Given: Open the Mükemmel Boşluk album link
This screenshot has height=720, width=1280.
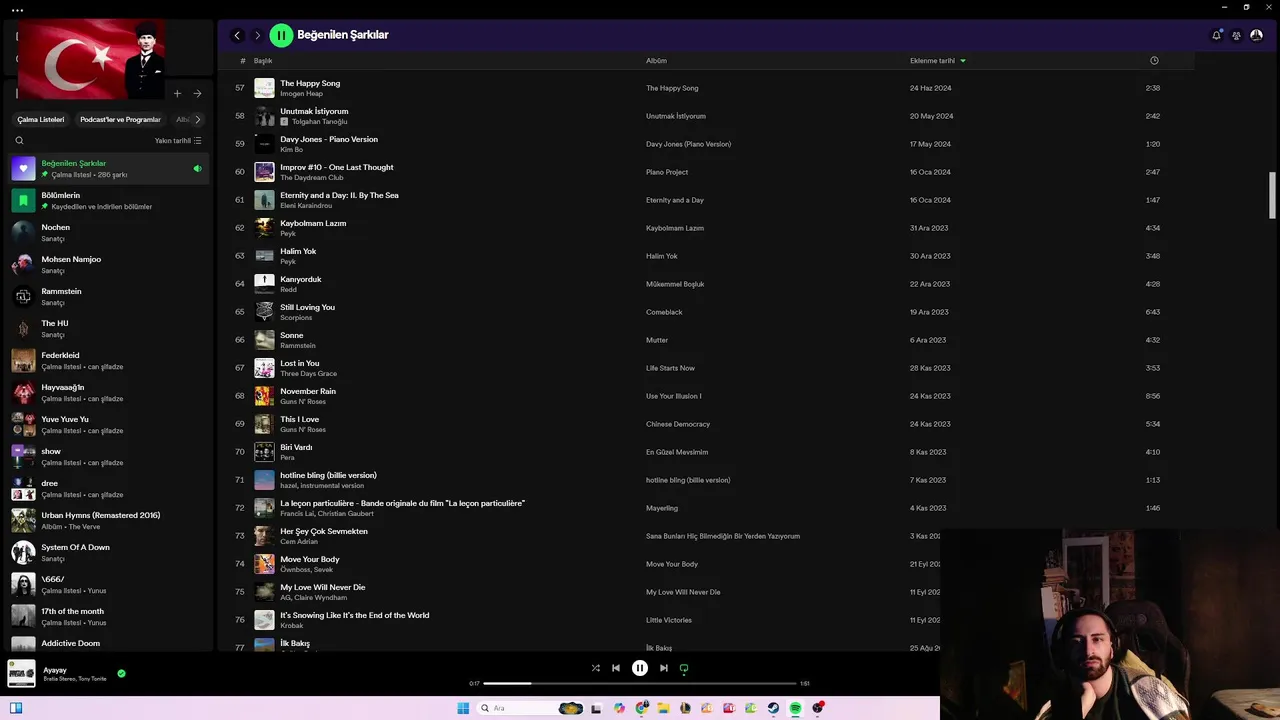Looking at the screenshot, I should (675, 284).
